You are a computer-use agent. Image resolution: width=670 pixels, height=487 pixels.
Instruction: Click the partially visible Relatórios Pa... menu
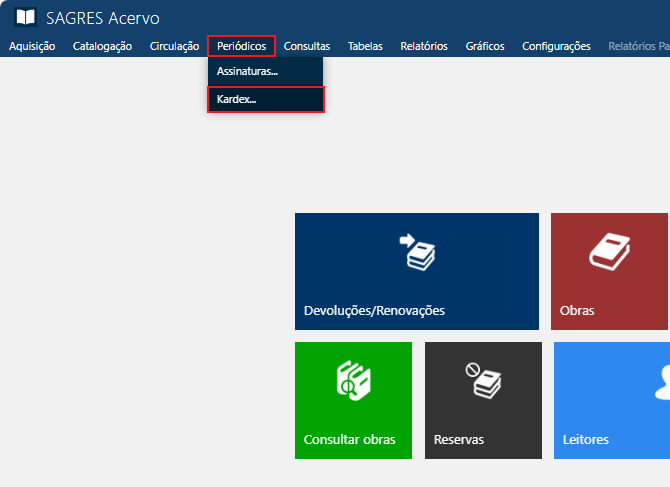click(x=638, y=46)
